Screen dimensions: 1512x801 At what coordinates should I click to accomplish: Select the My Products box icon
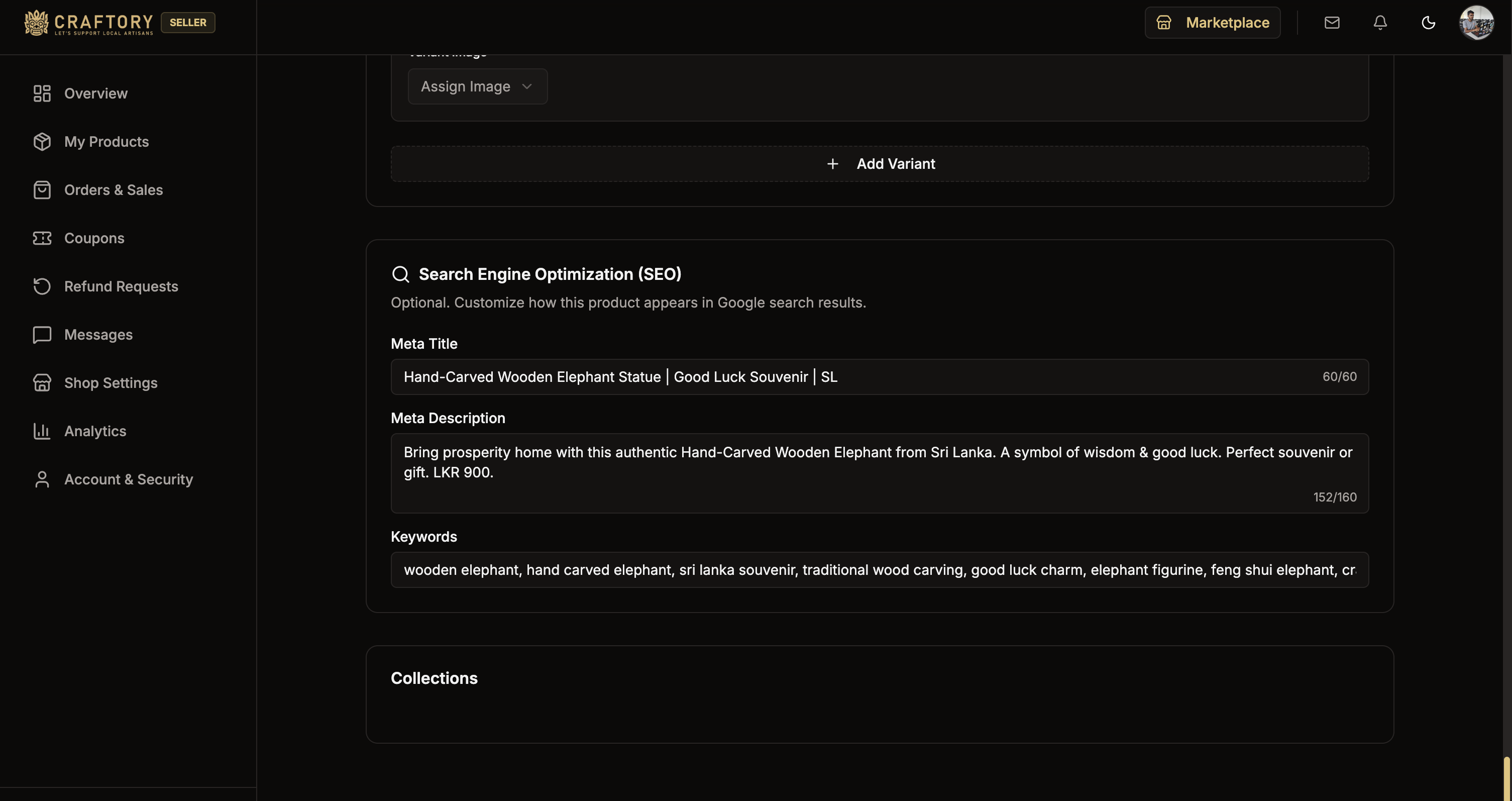coord(41,142)
